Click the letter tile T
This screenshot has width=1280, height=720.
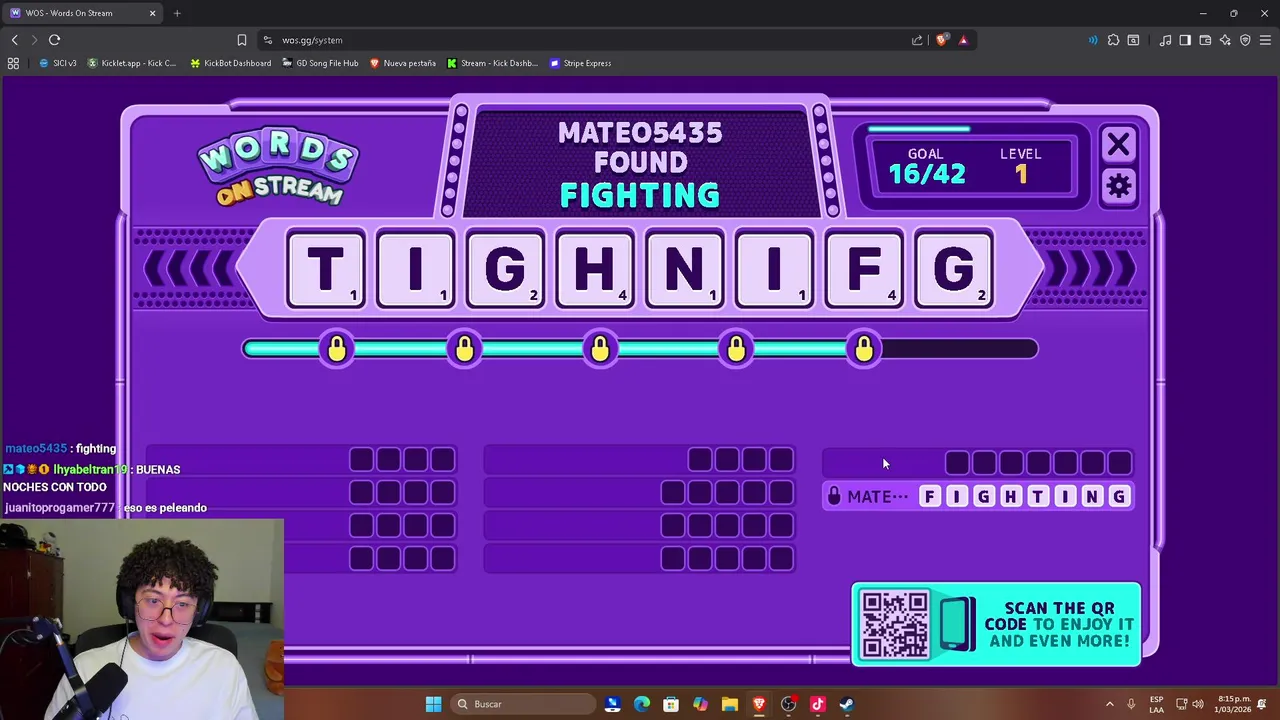coord(325,269)
